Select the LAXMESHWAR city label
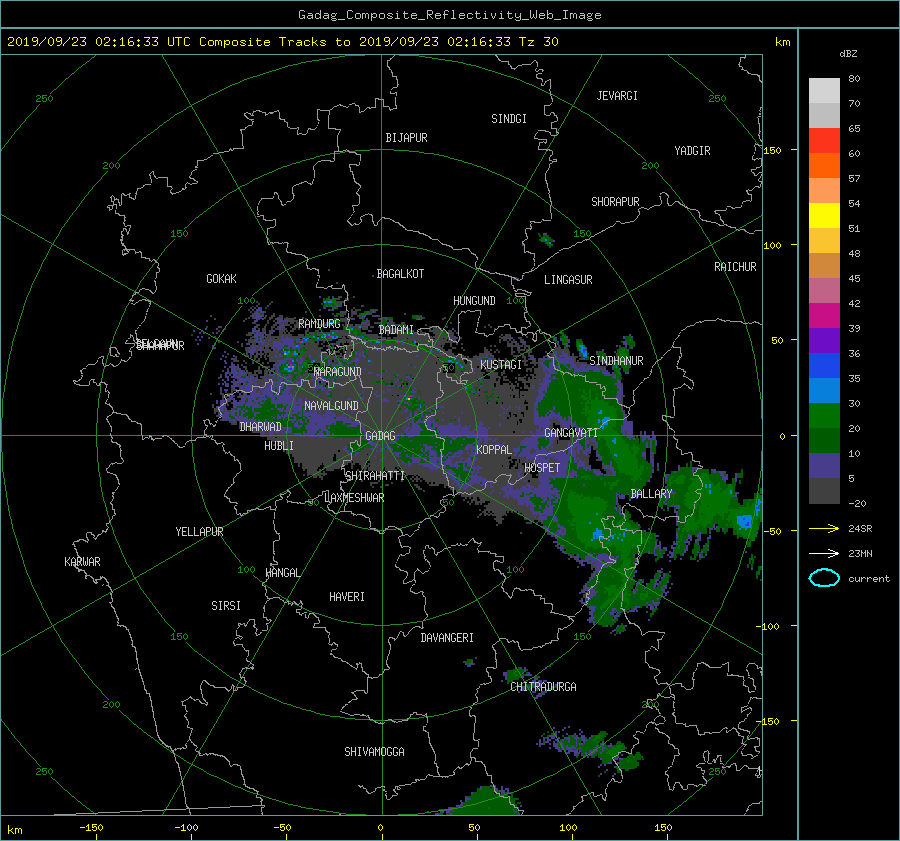 354,498
